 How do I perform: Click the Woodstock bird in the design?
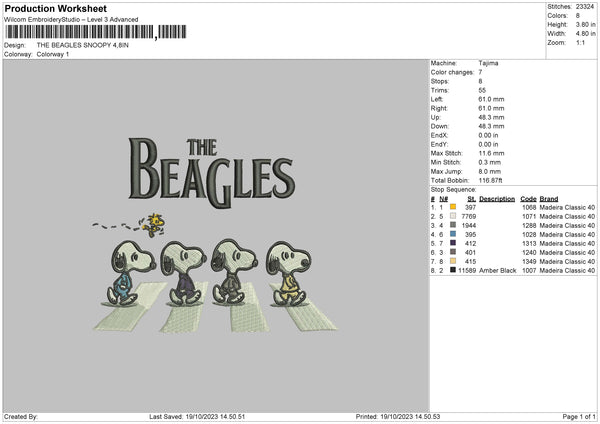pos(154,226)
